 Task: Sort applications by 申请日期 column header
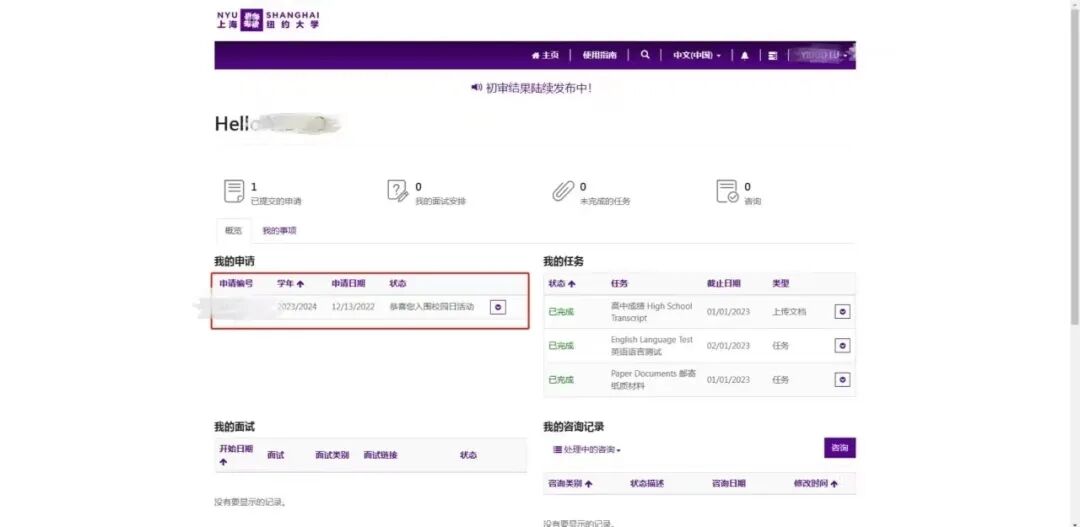point(349,283)
